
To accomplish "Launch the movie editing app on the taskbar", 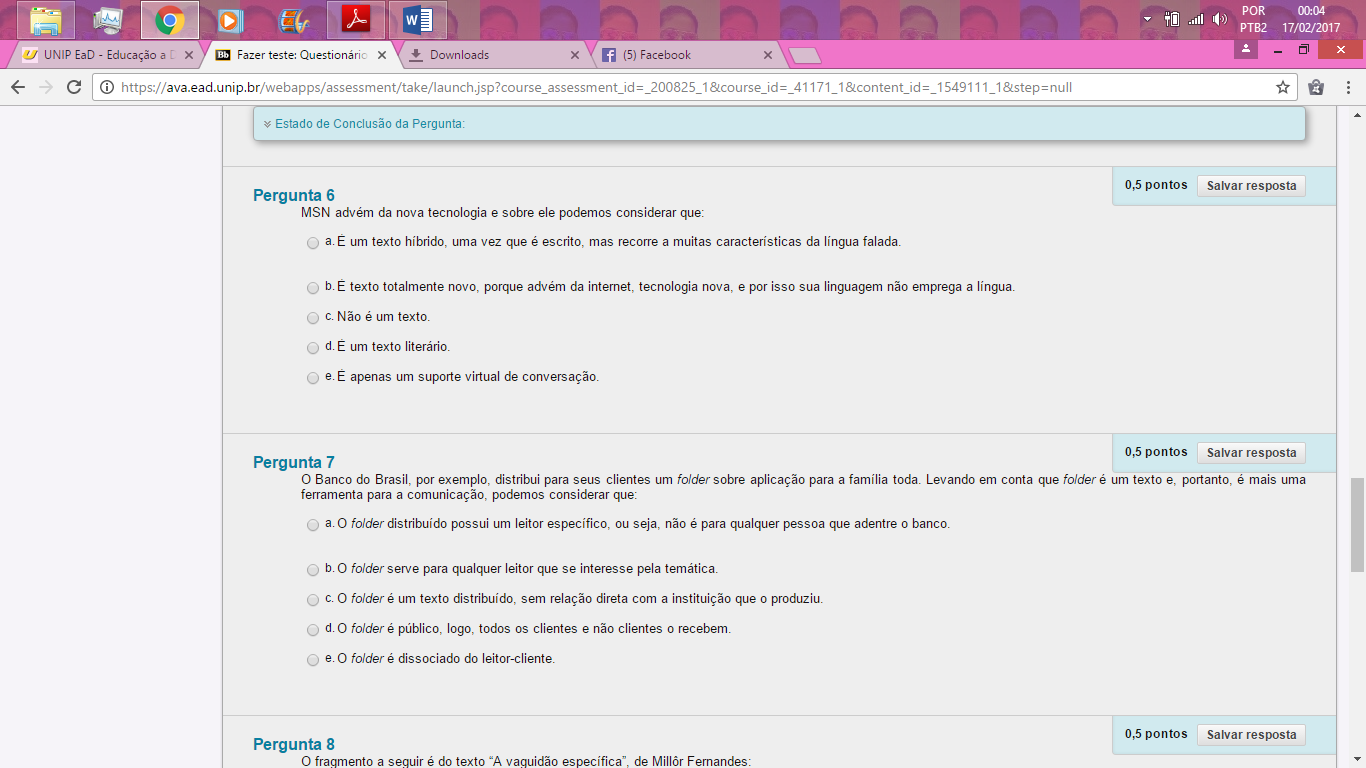I will pyautogui.click(x=294, y=18).
